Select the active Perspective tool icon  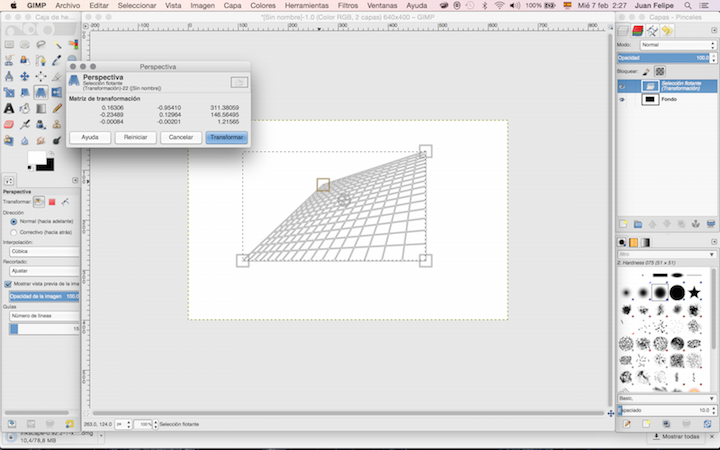pyautogui.click(x=42, y=92)
